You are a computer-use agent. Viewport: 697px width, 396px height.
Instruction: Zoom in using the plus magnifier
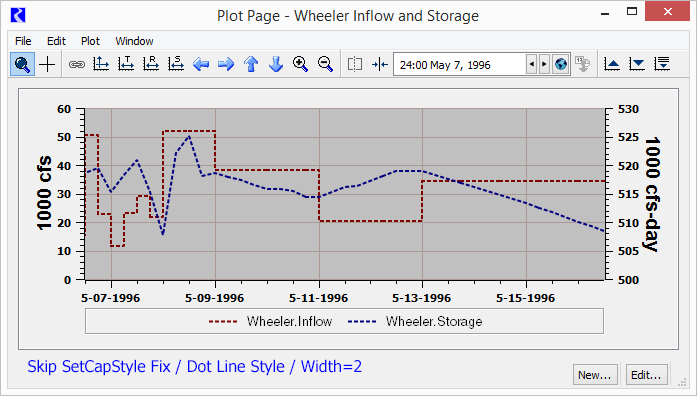(300, 64)
